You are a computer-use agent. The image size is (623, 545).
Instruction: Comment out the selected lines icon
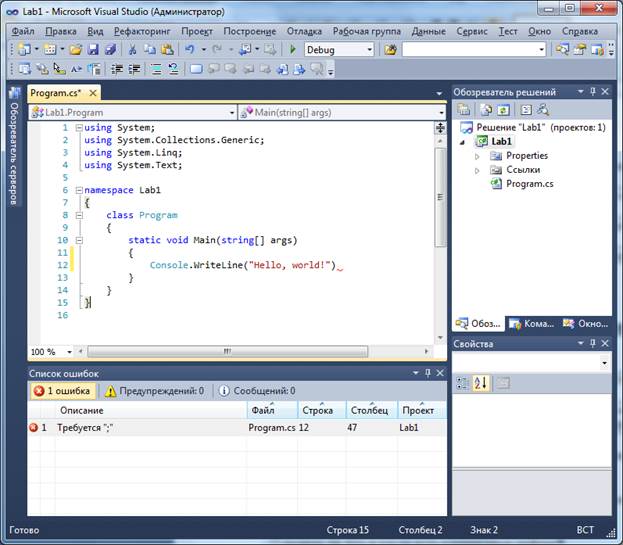pyautogui.click(x=156, y=69)
